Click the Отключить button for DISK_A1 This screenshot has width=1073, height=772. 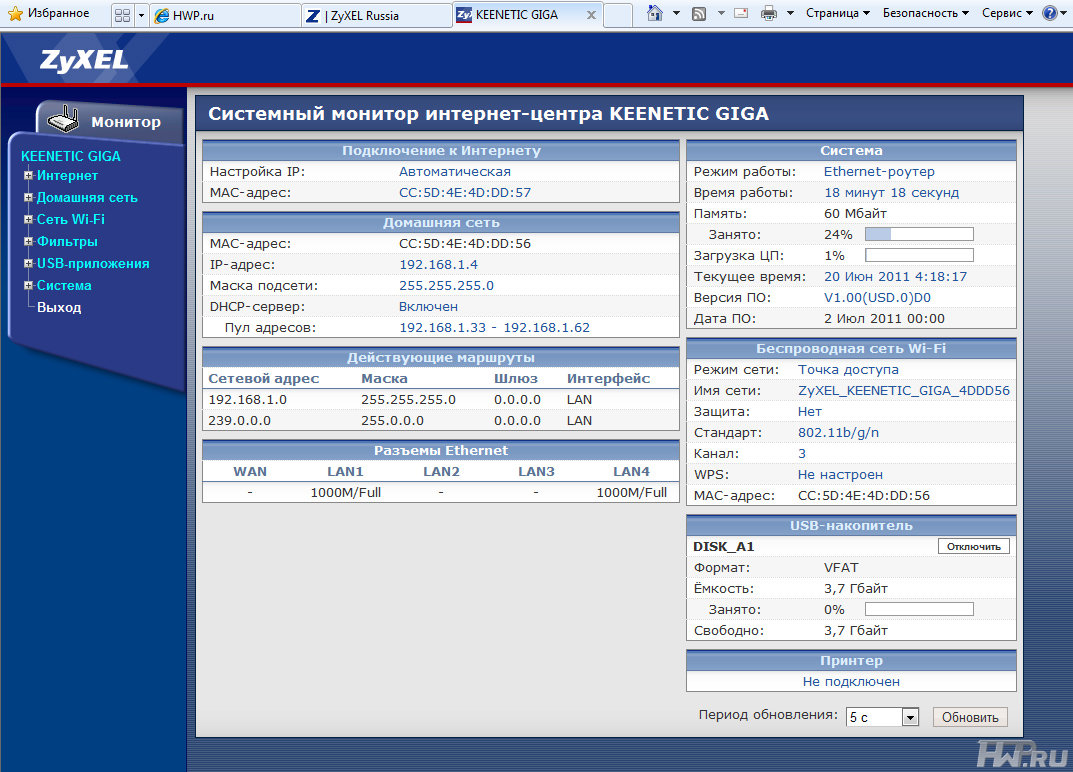(x=973, y=546)
